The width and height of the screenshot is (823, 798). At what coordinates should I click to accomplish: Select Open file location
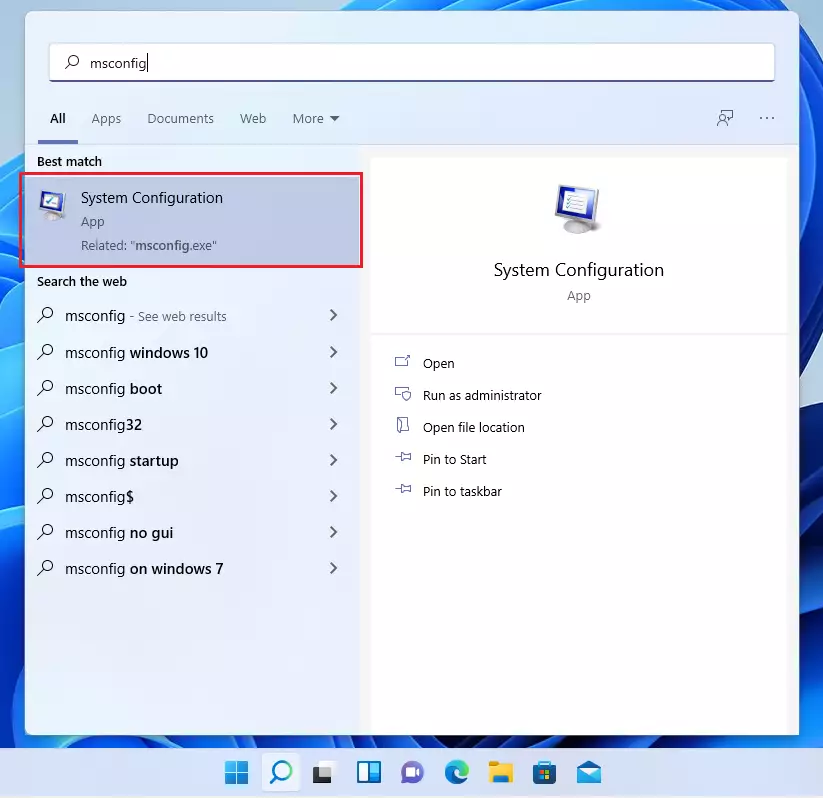click(x=473, y=427)
